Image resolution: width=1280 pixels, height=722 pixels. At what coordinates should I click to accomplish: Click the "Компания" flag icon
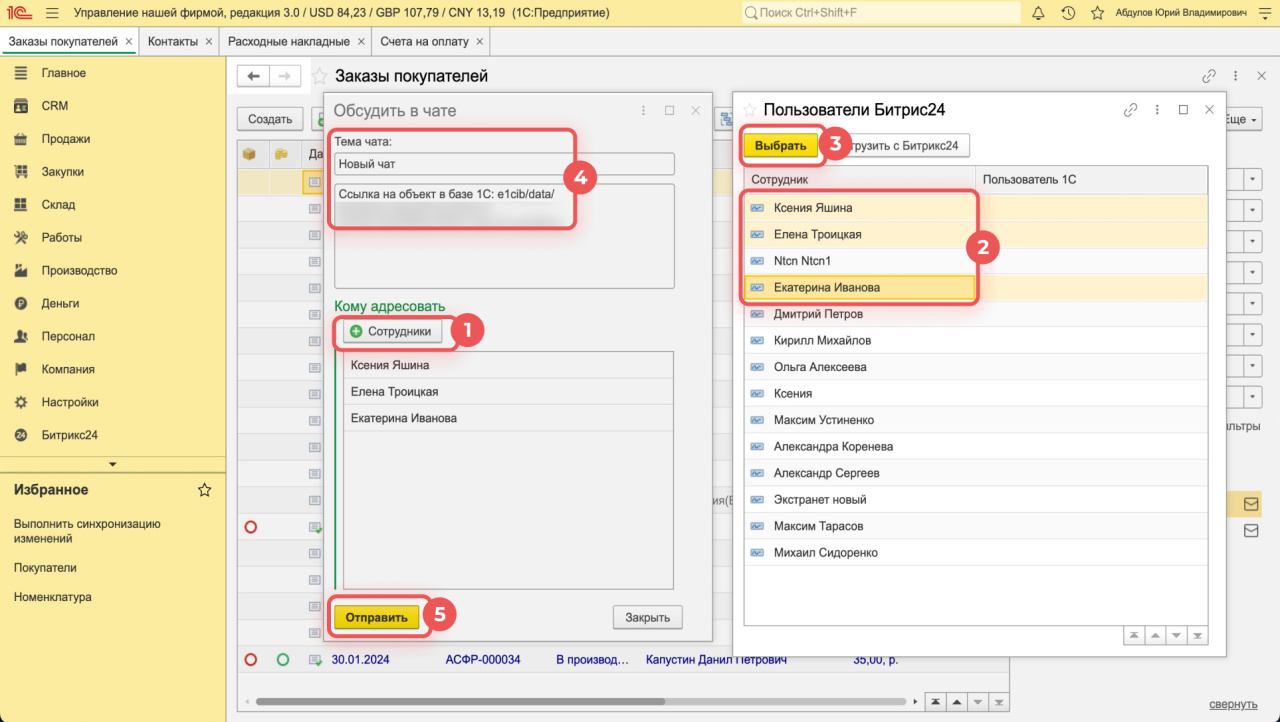click(x=21, y=369)
